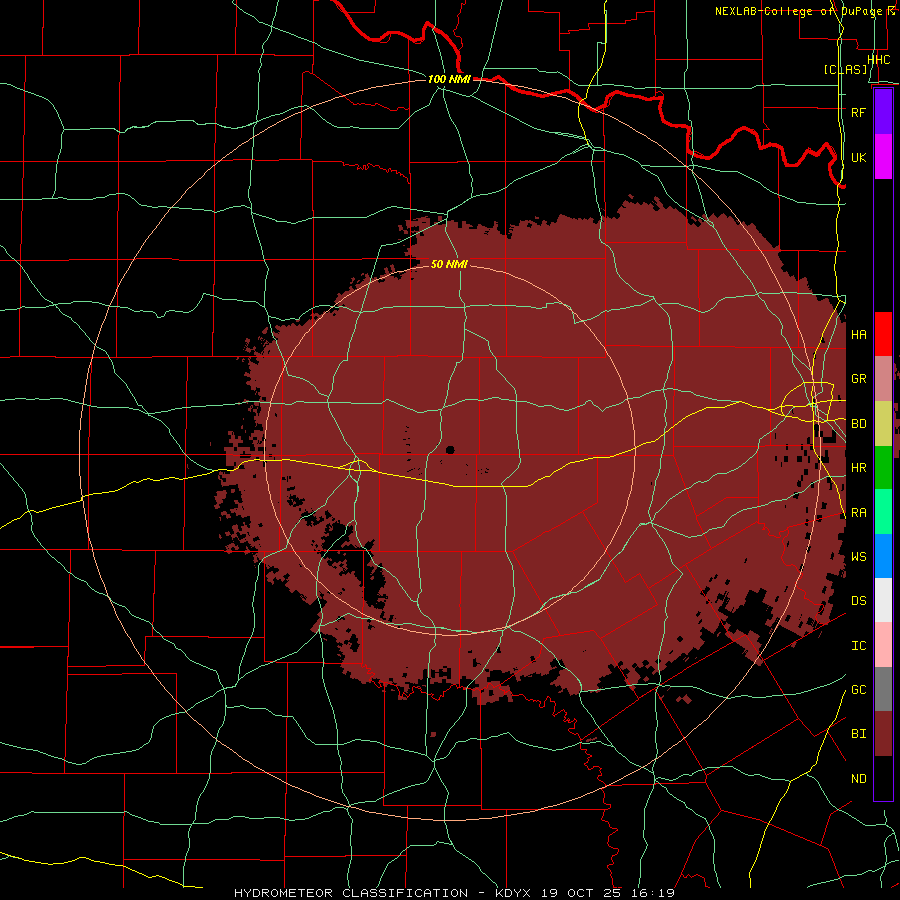
Task: Click the HA legend label
Action: tap(858, 334)
